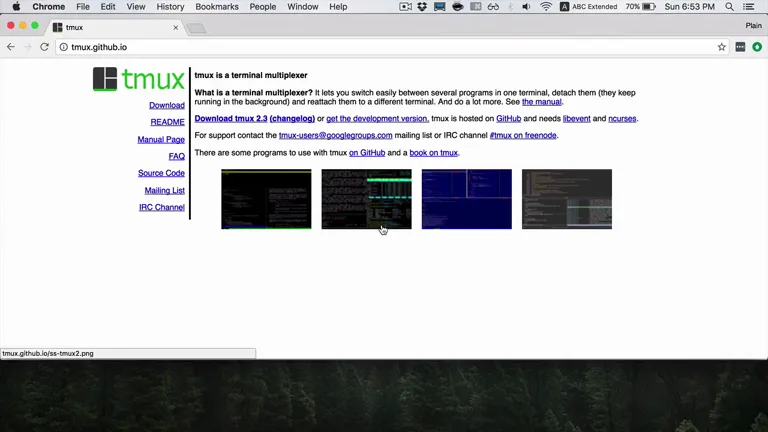Click the Wi-Fi status icon
The height and width of the screenshot is (432, 768).
click(x=546, y=7)
